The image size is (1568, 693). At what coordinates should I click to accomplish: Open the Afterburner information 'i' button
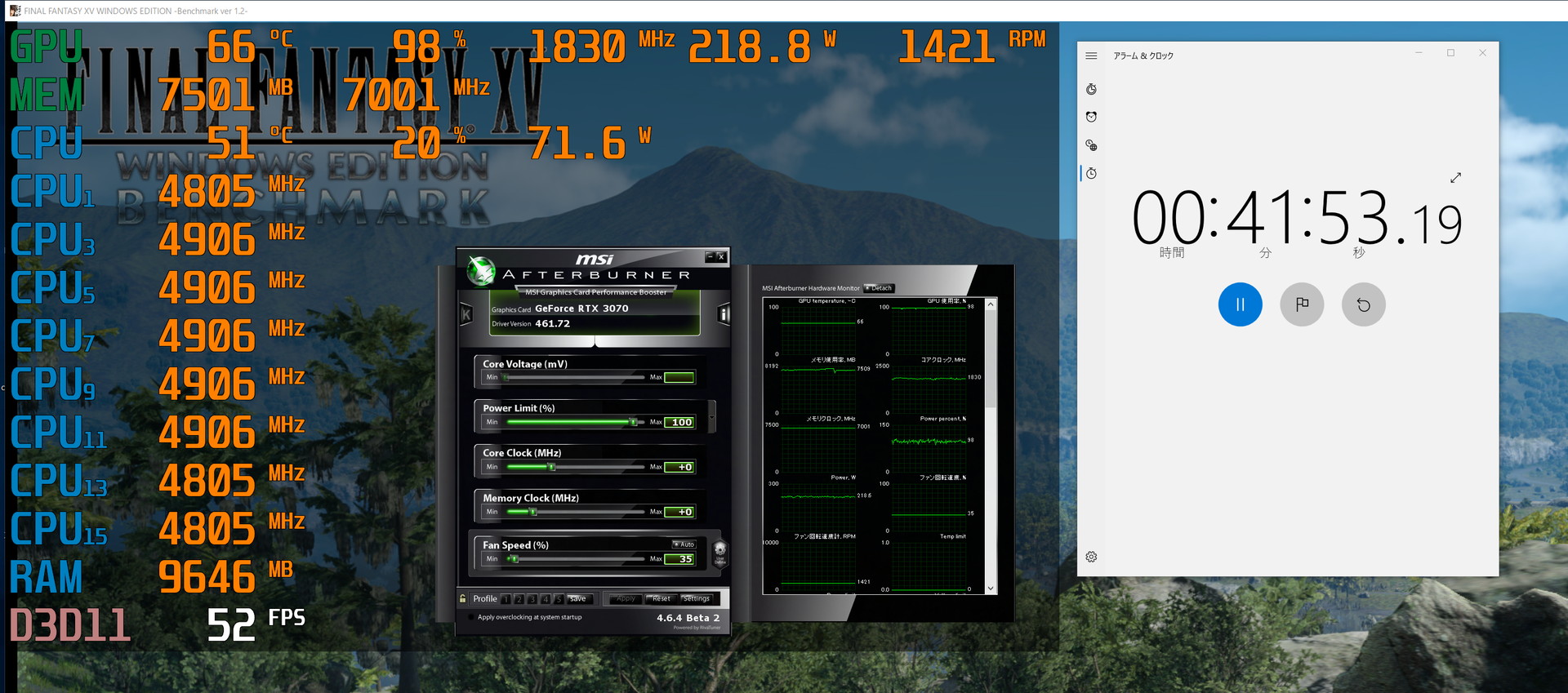tap(724, 313)
